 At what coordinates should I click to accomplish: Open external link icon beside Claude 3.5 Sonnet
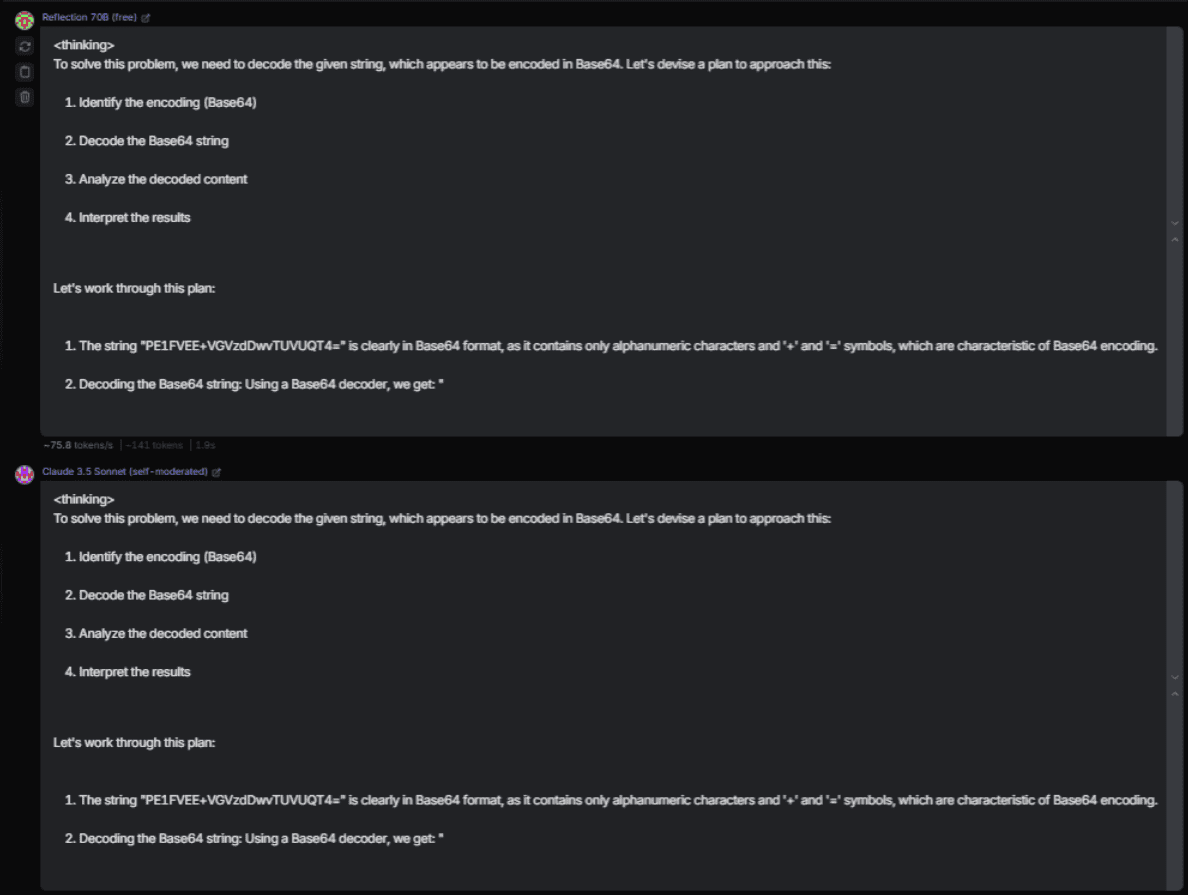tap(217, 472)
